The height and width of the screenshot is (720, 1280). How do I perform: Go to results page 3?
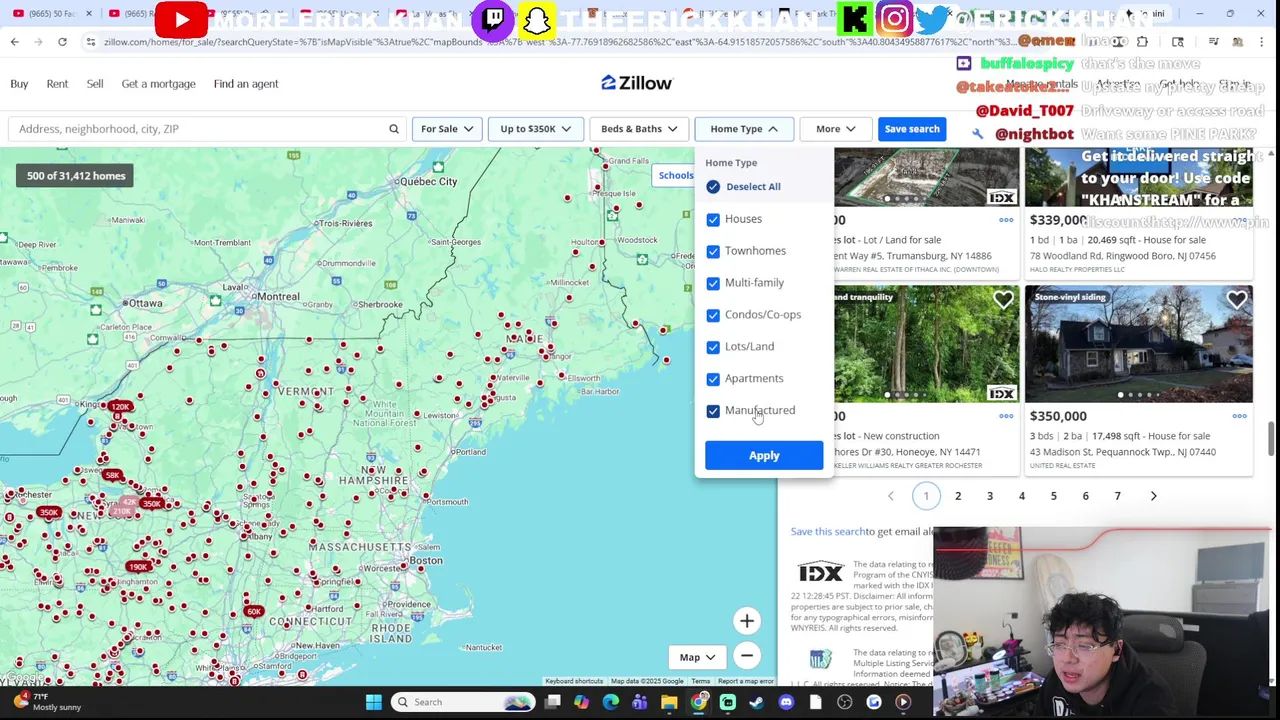[990, 496]
